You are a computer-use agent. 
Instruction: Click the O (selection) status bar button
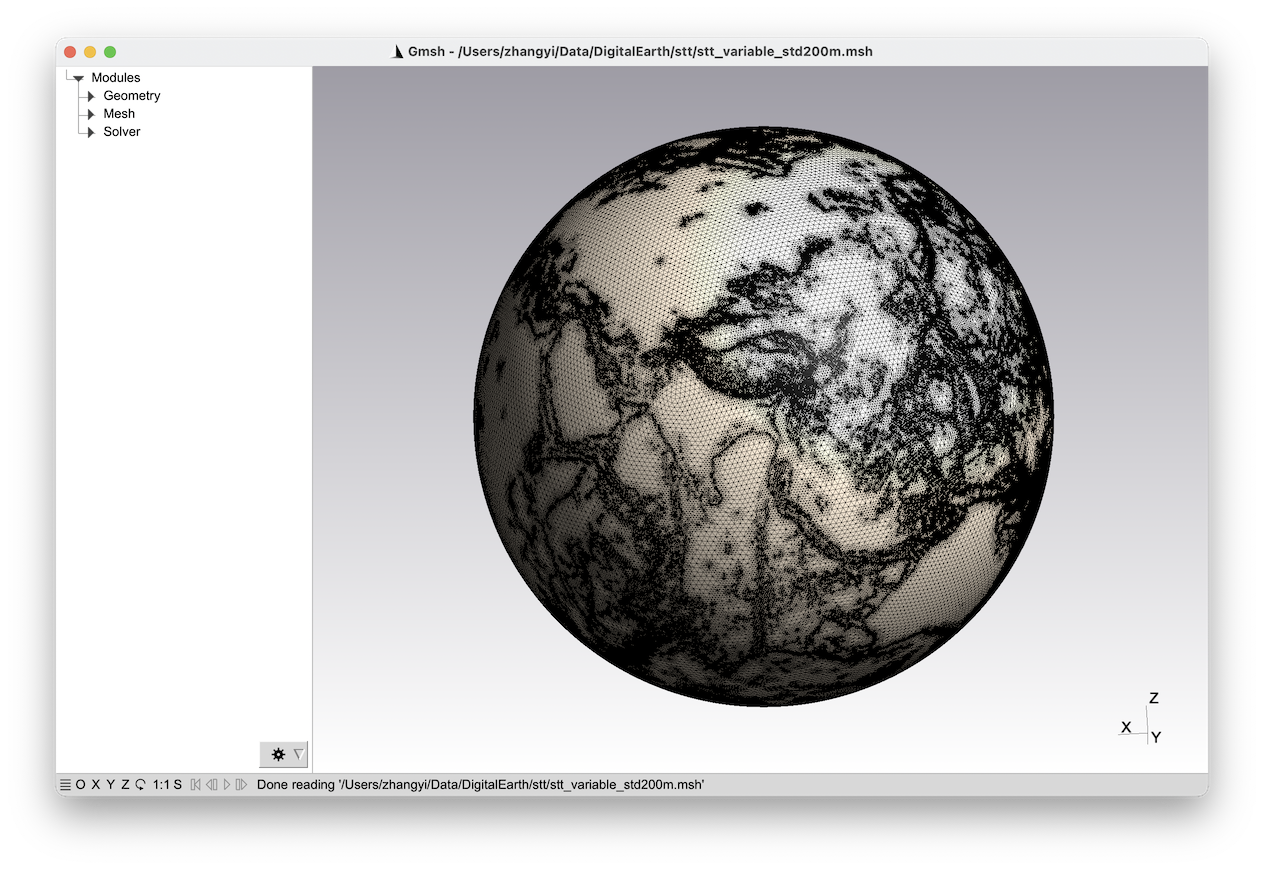point(81,785)
